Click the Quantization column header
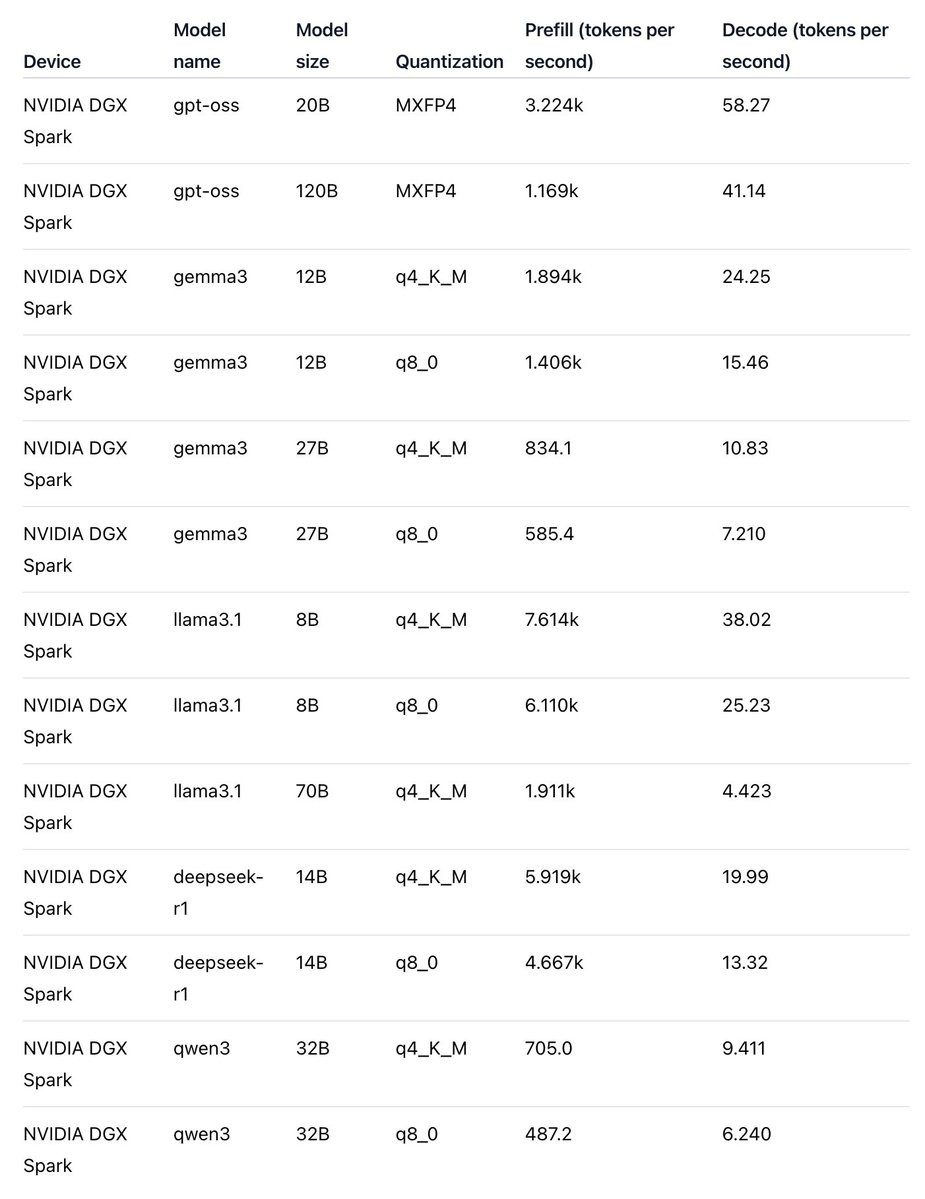Screen dimensions: 925x1199 [450, 62]
